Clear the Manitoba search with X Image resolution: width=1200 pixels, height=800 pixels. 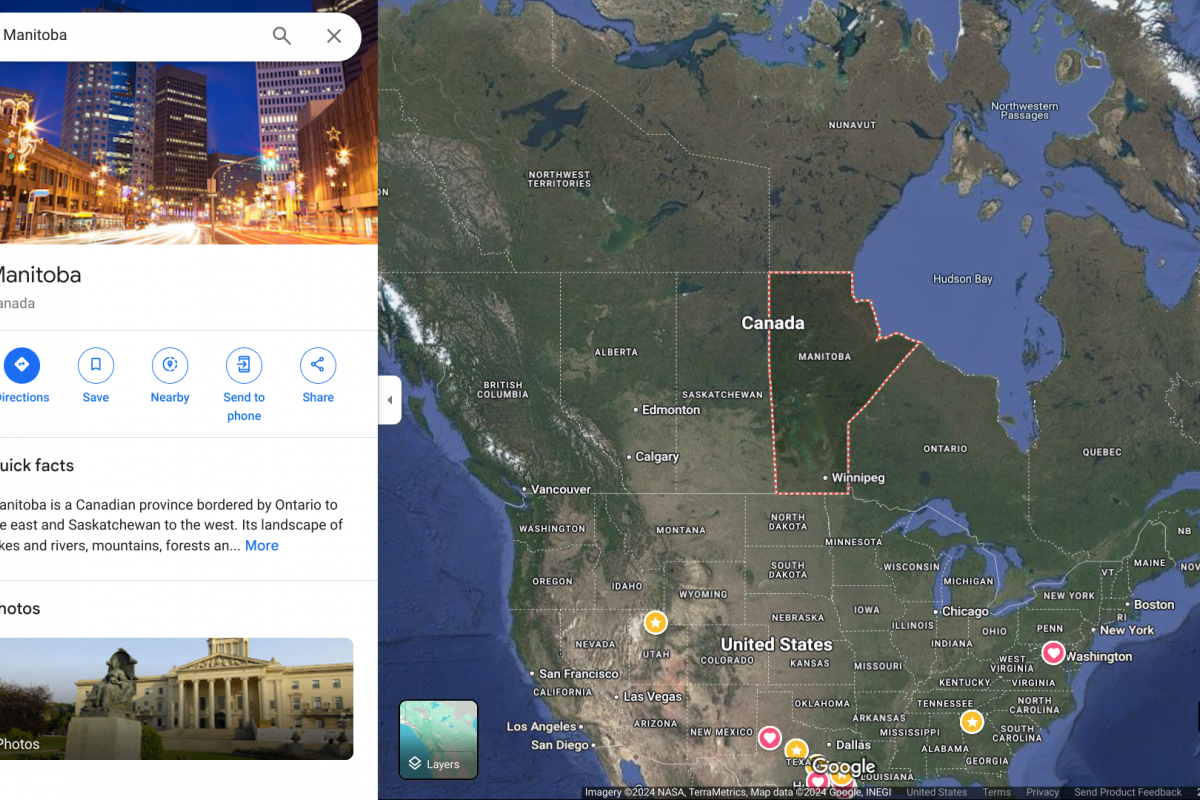coord(334,36)
